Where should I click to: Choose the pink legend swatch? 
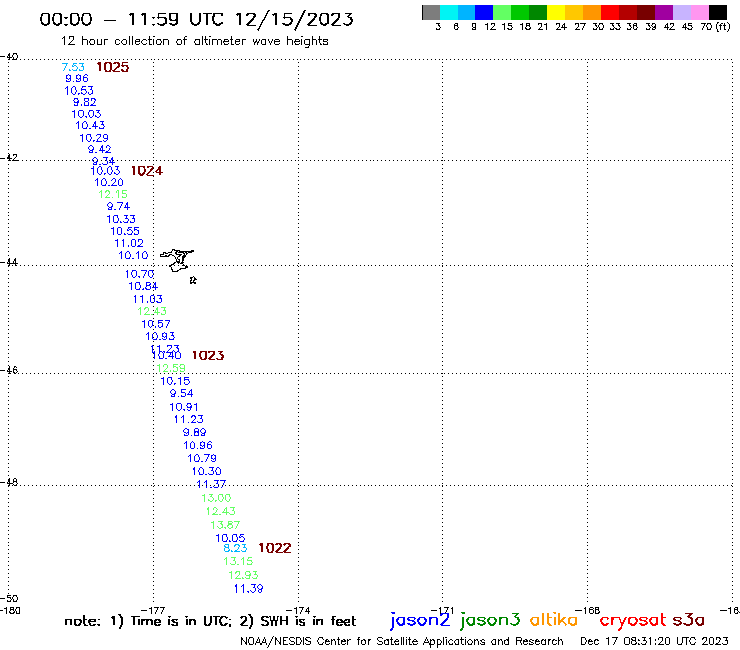coord(700,12)
